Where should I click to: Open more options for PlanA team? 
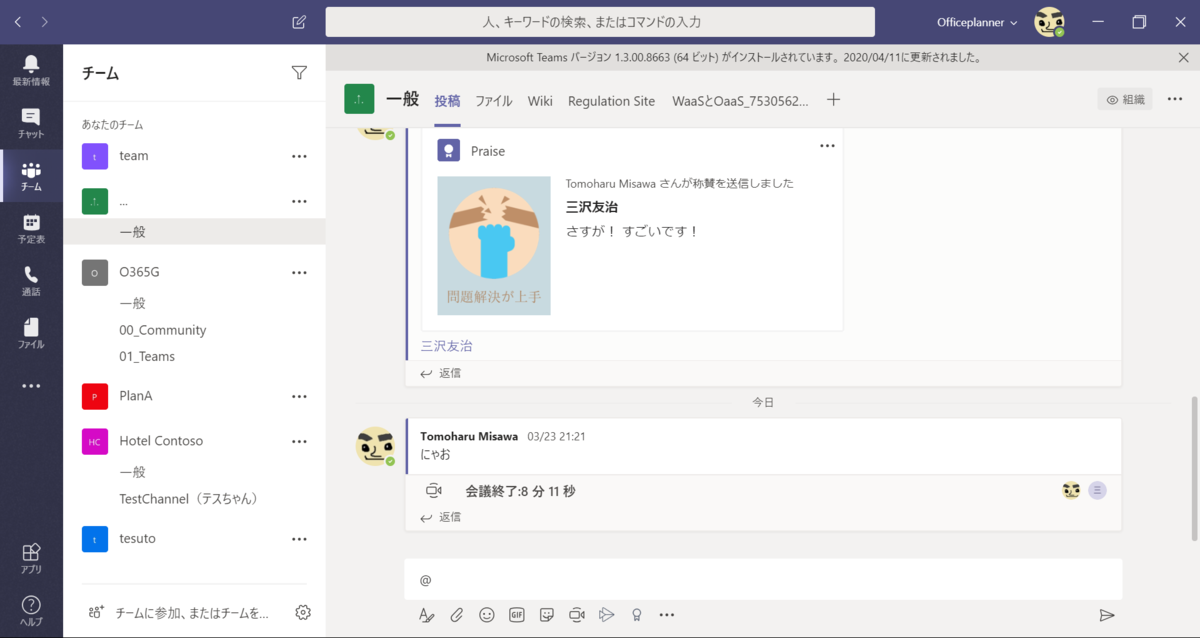tap(299, 396)
